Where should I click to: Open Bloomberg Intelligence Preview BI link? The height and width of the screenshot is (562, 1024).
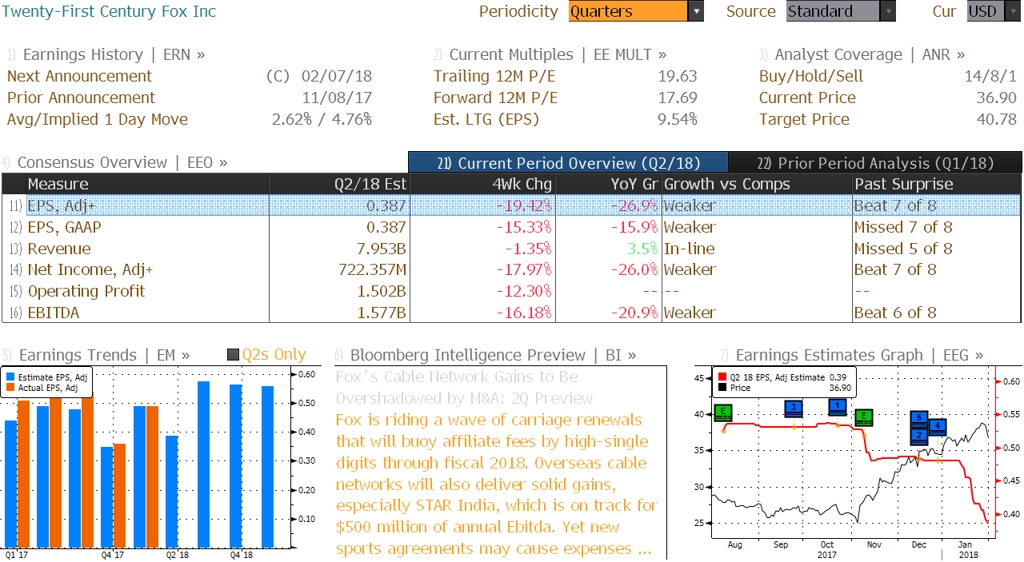coord(493,355)
